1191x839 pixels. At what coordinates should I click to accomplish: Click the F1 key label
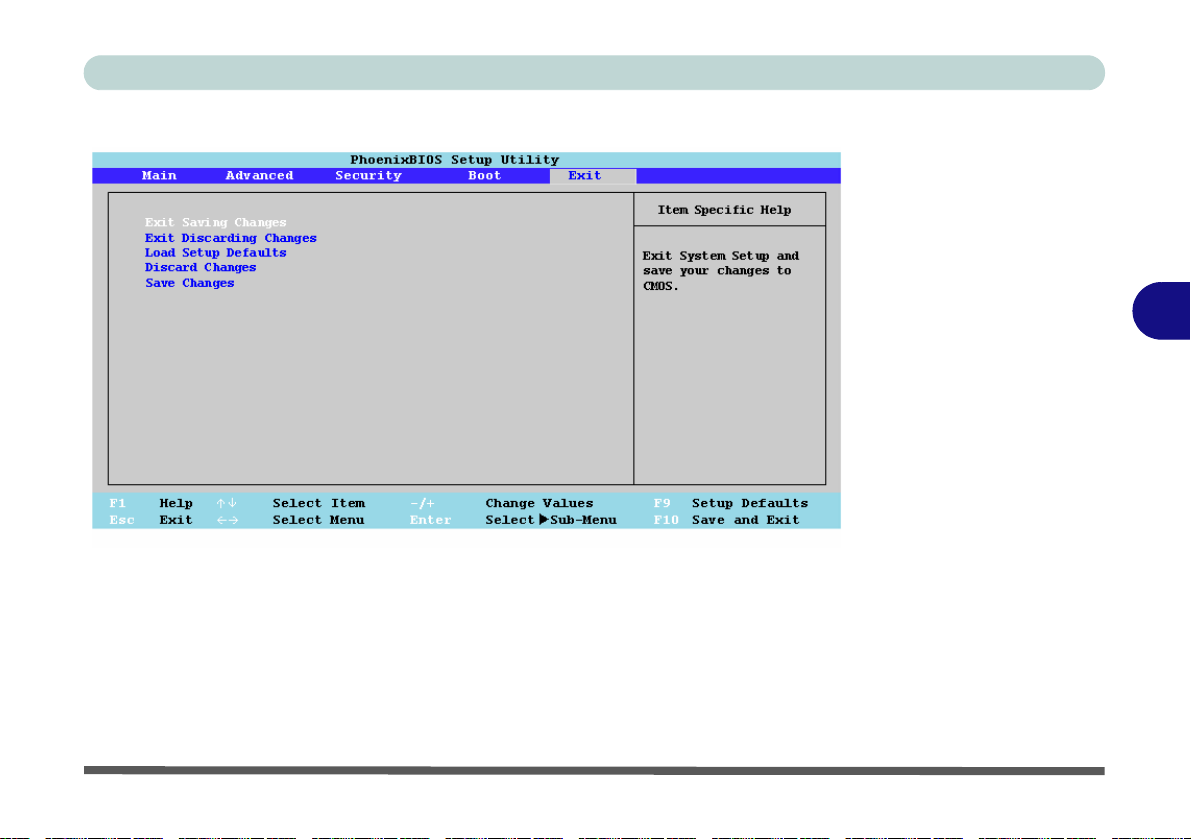point(117,503)
